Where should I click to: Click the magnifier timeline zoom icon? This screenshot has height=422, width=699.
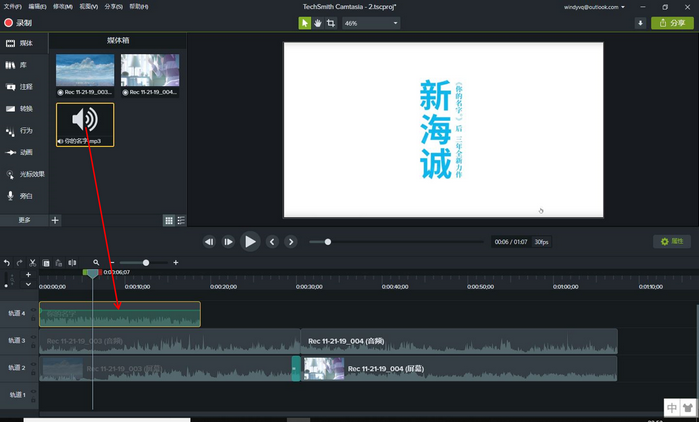(x=96, y=263)
